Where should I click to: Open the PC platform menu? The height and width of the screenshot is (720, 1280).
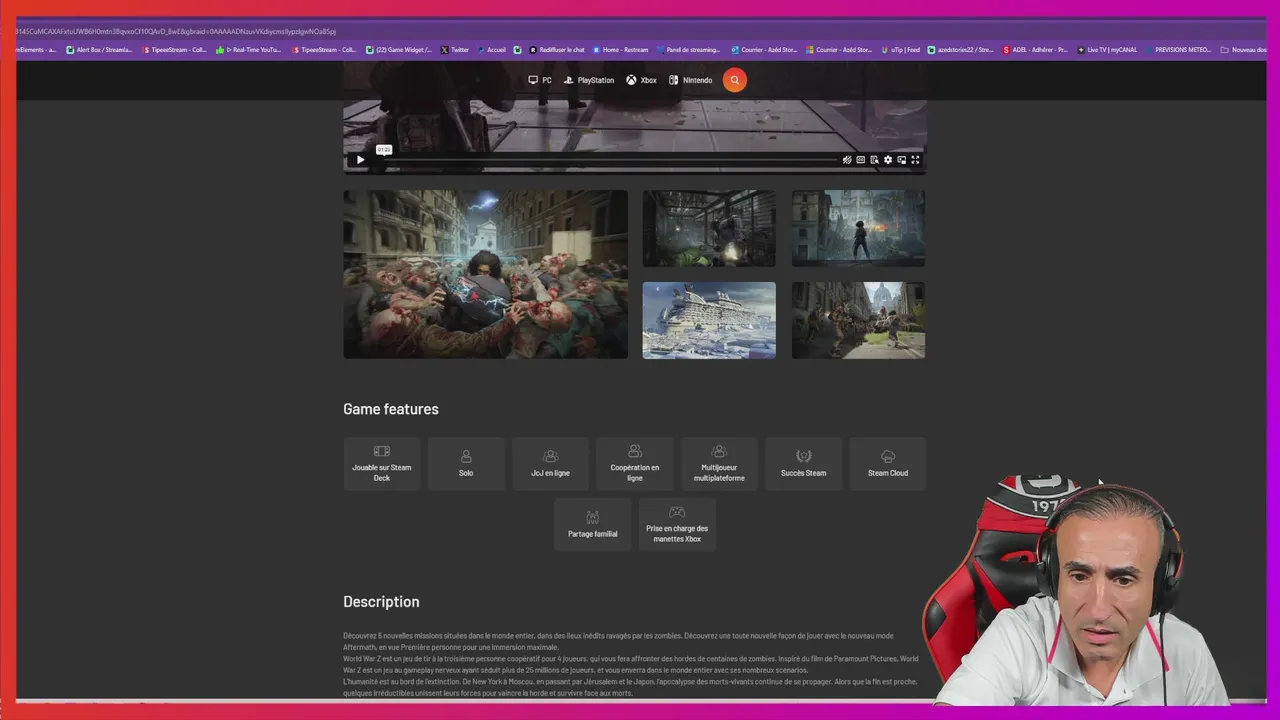[540, 80]
